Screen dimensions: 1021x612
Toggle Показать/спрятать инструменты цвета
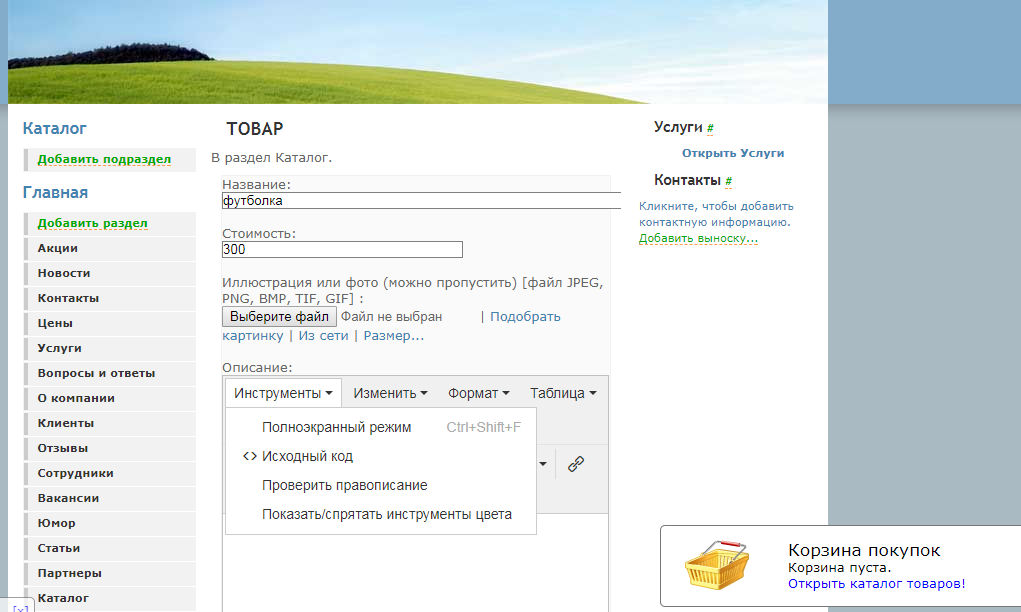coord(386,514)
